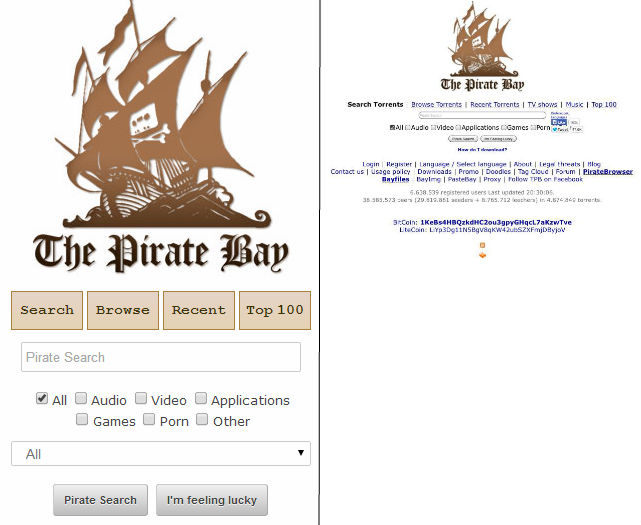This screenshot has height=525, width=641.
Task: Click the Facebook Like button on the right page
Action: [559, 122]
